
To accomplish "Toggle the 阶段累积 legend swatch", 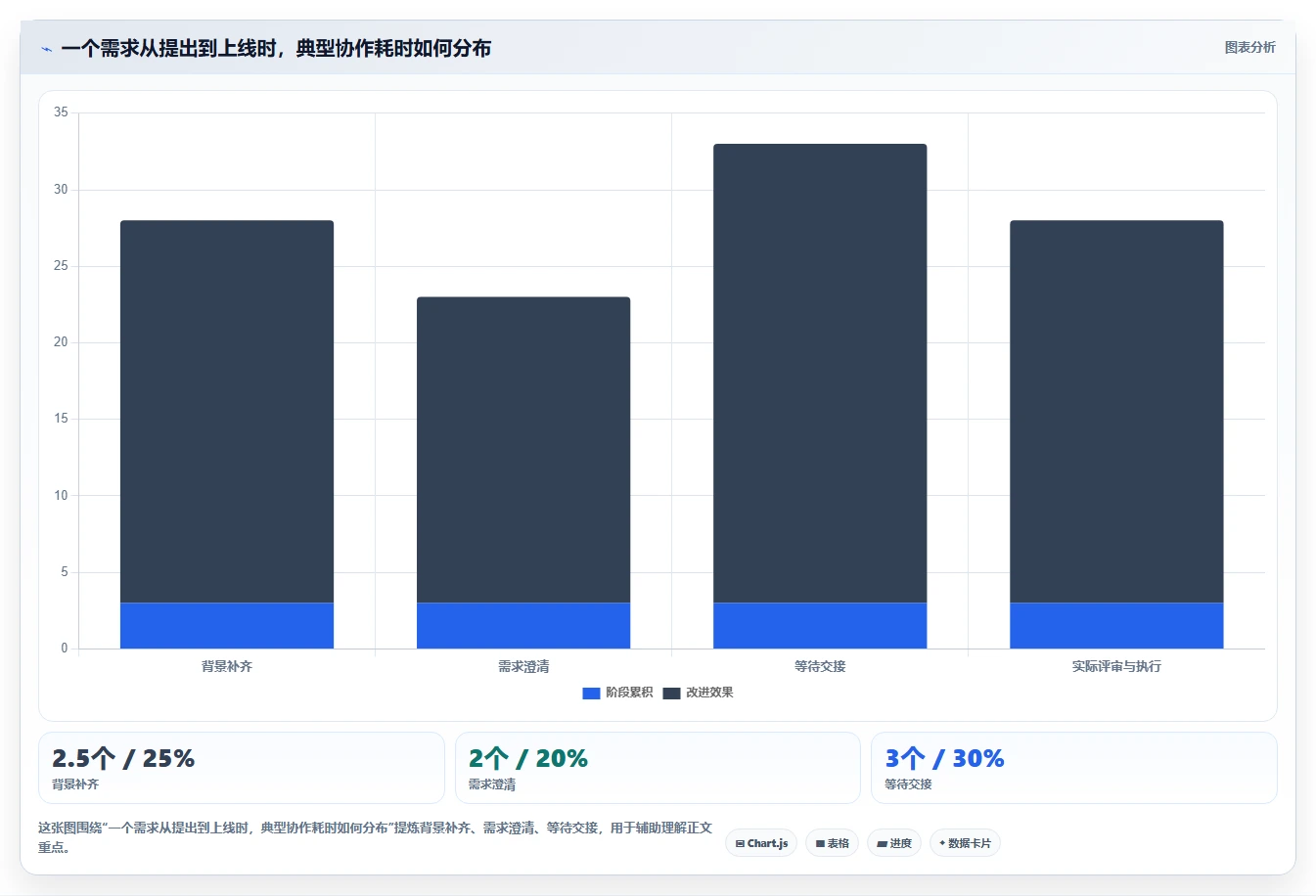I will tap(591, 693).
